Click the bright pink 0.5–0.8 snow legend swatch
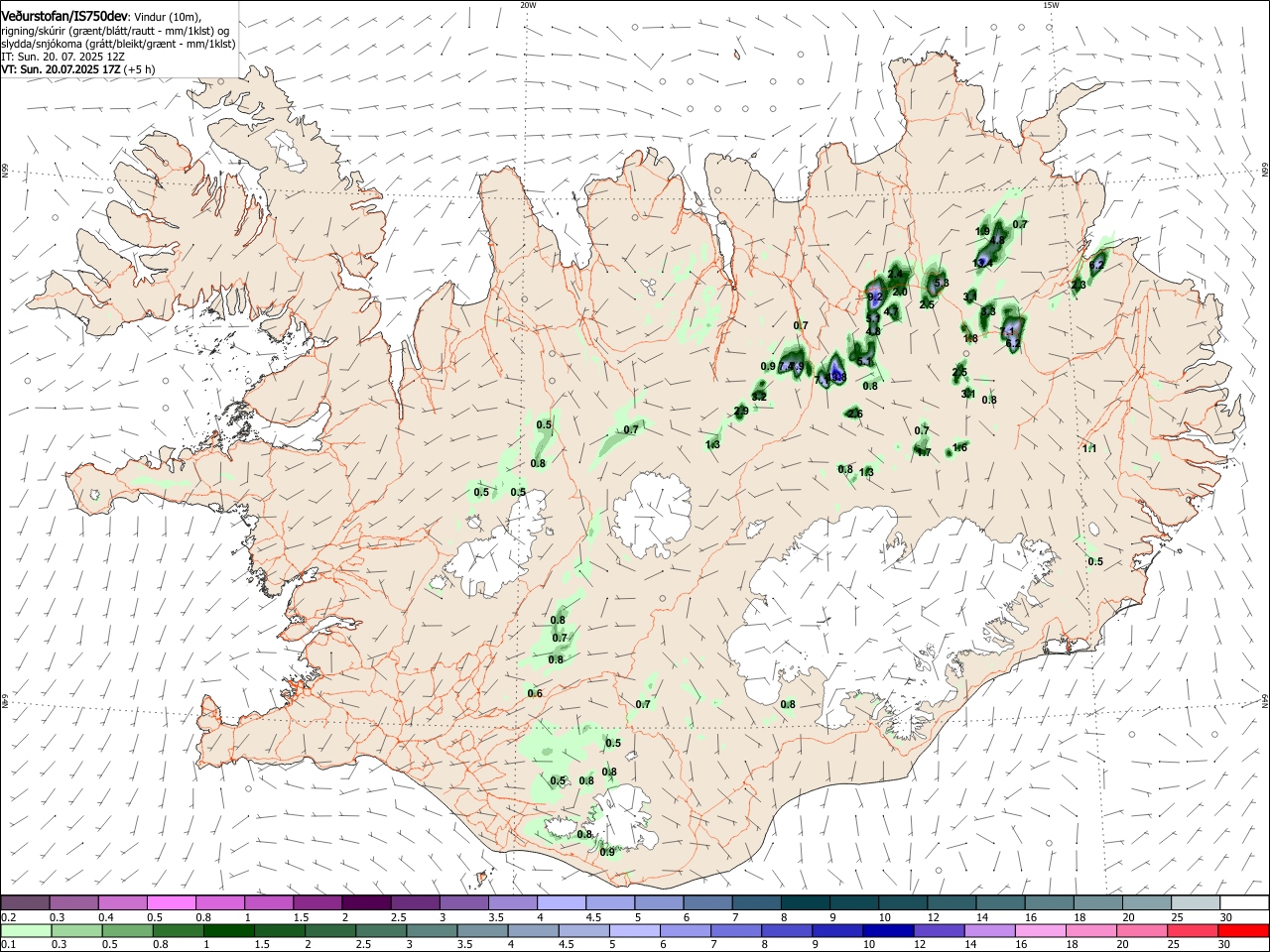The height and width of the screenshot is (952, 1270). (172, 902)
